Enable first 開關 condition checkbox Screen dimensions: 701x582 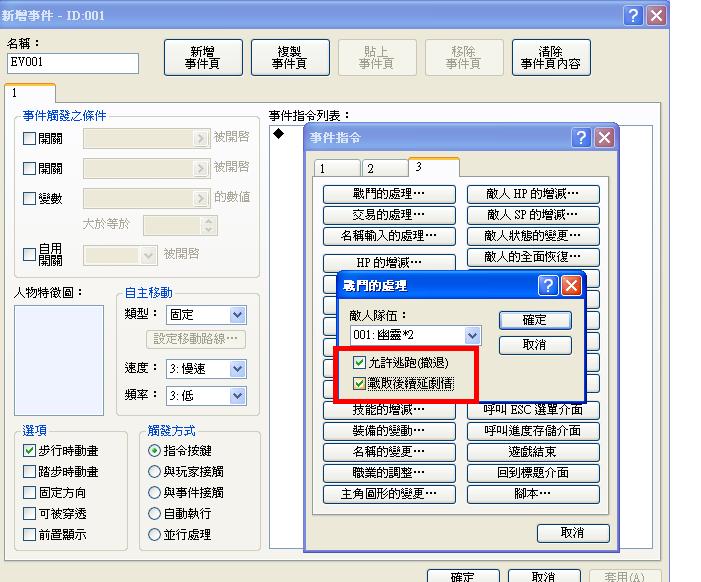29,139
